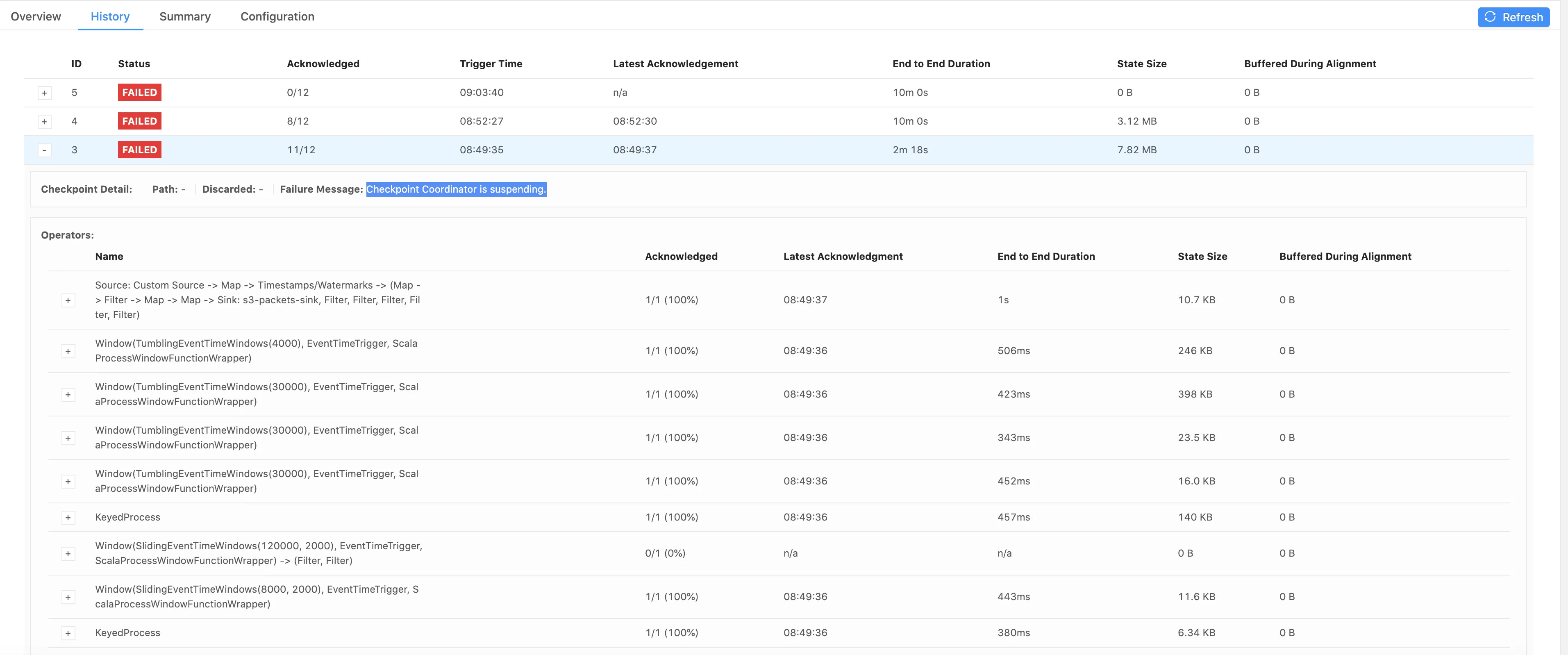
Task: Expand the 23.5 KB TumblingEventTimeWindows(30000) operator
Action: pos(68,438)
